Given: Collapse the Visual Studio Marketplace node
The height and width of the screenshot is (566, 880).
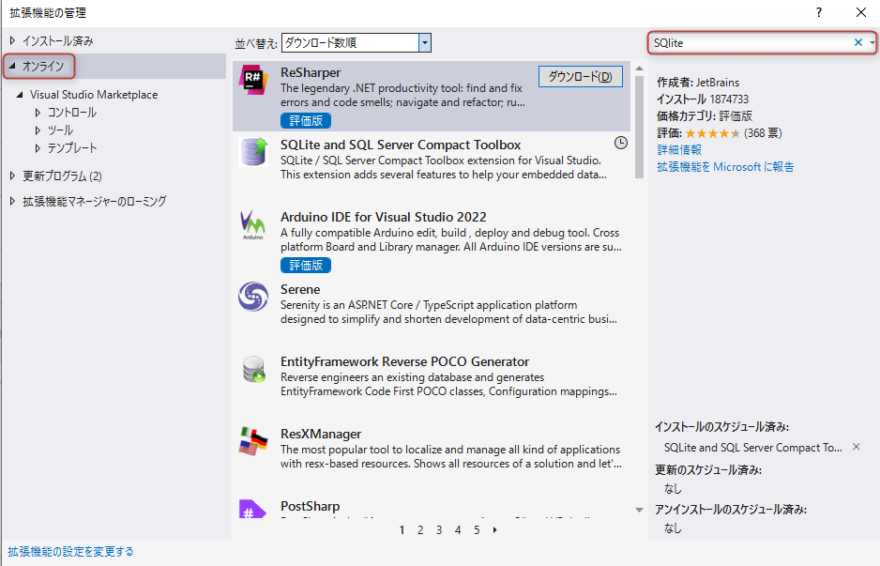Looking at the screenshot, I should tap(20, 94).
